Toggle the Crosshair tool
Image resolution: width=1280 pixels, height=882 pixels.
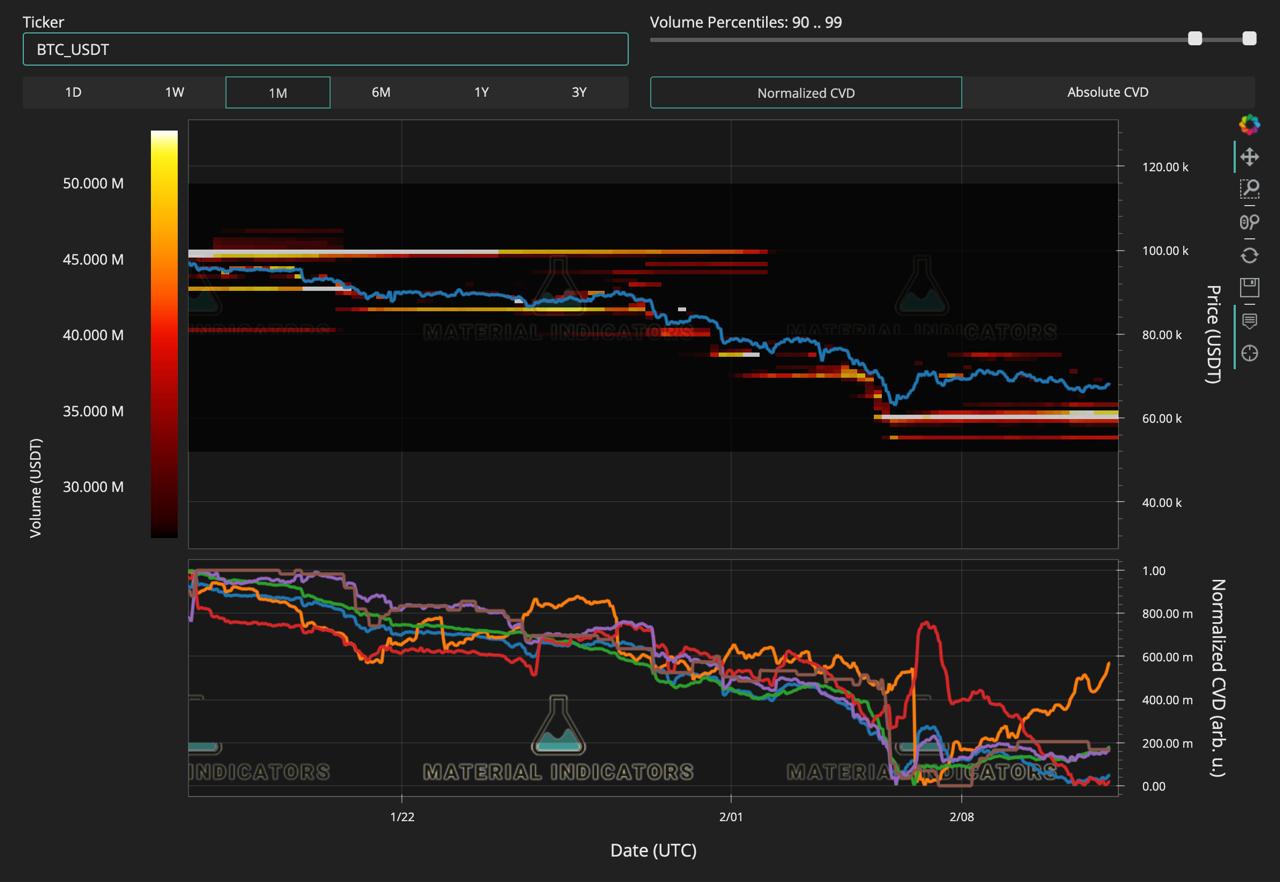(x=1249, y=353)
